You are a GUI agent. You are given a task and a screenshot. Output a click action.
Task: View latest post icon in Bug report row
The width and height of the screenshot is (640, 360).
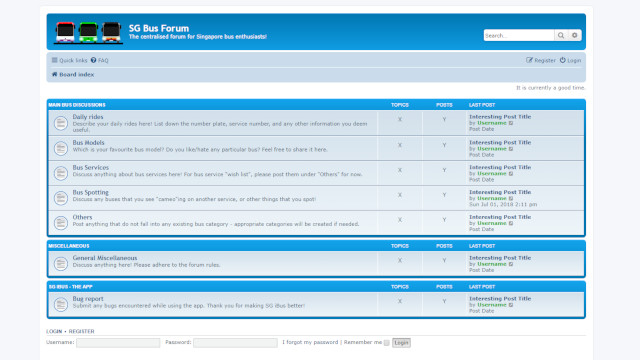click(x=511, y=305)
